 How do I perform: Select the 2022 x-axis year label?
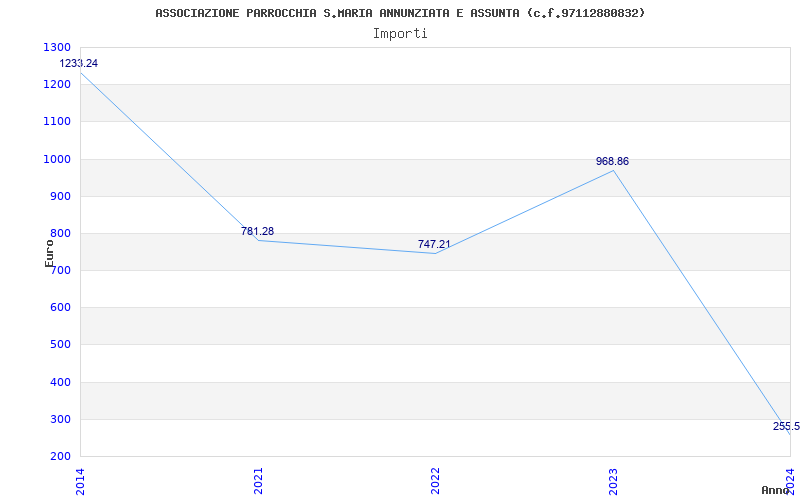click(435, 481)
